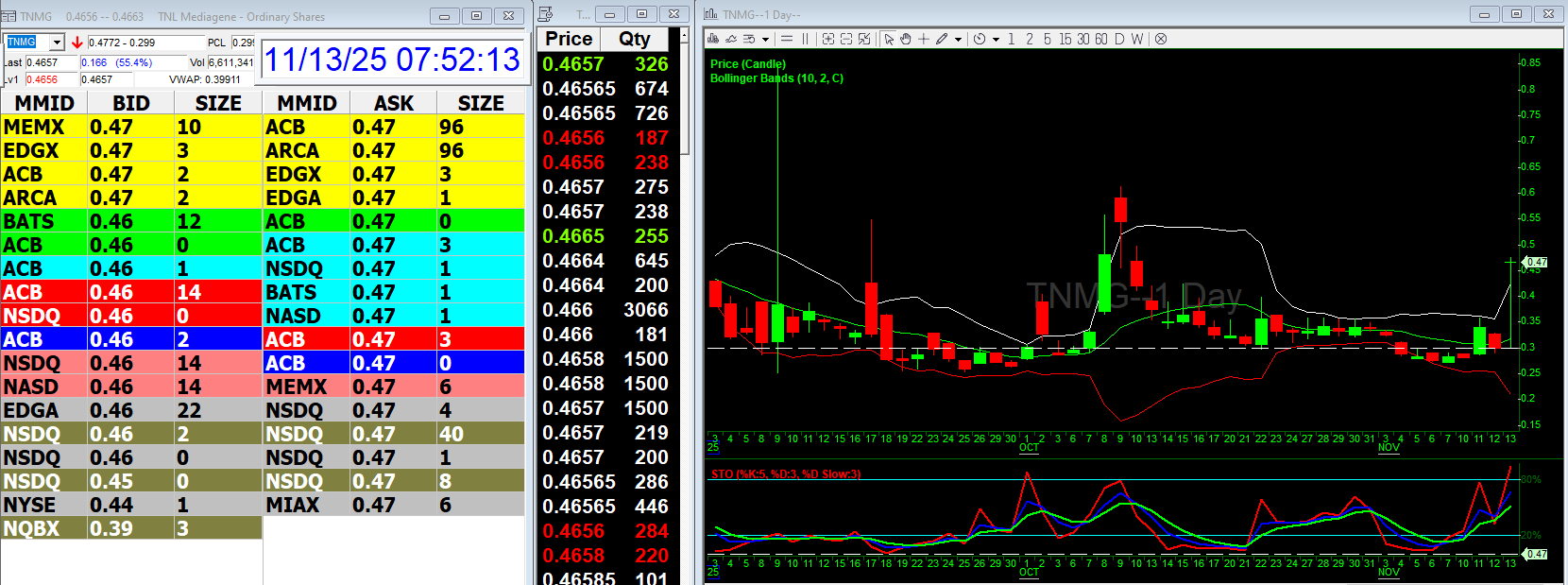The image size is (1568, 585).
Task: Click the fit-to-window zoom icon
Action: pos(864,39)
